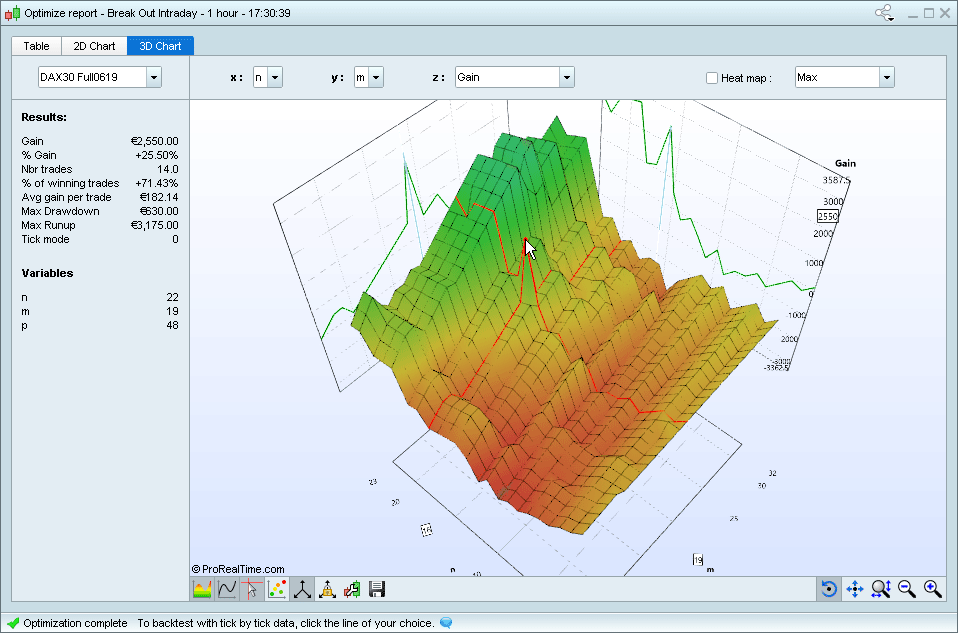Select the colored surface chart display icon
Viewport: 958px width, 633px height.
coord(201,589)
